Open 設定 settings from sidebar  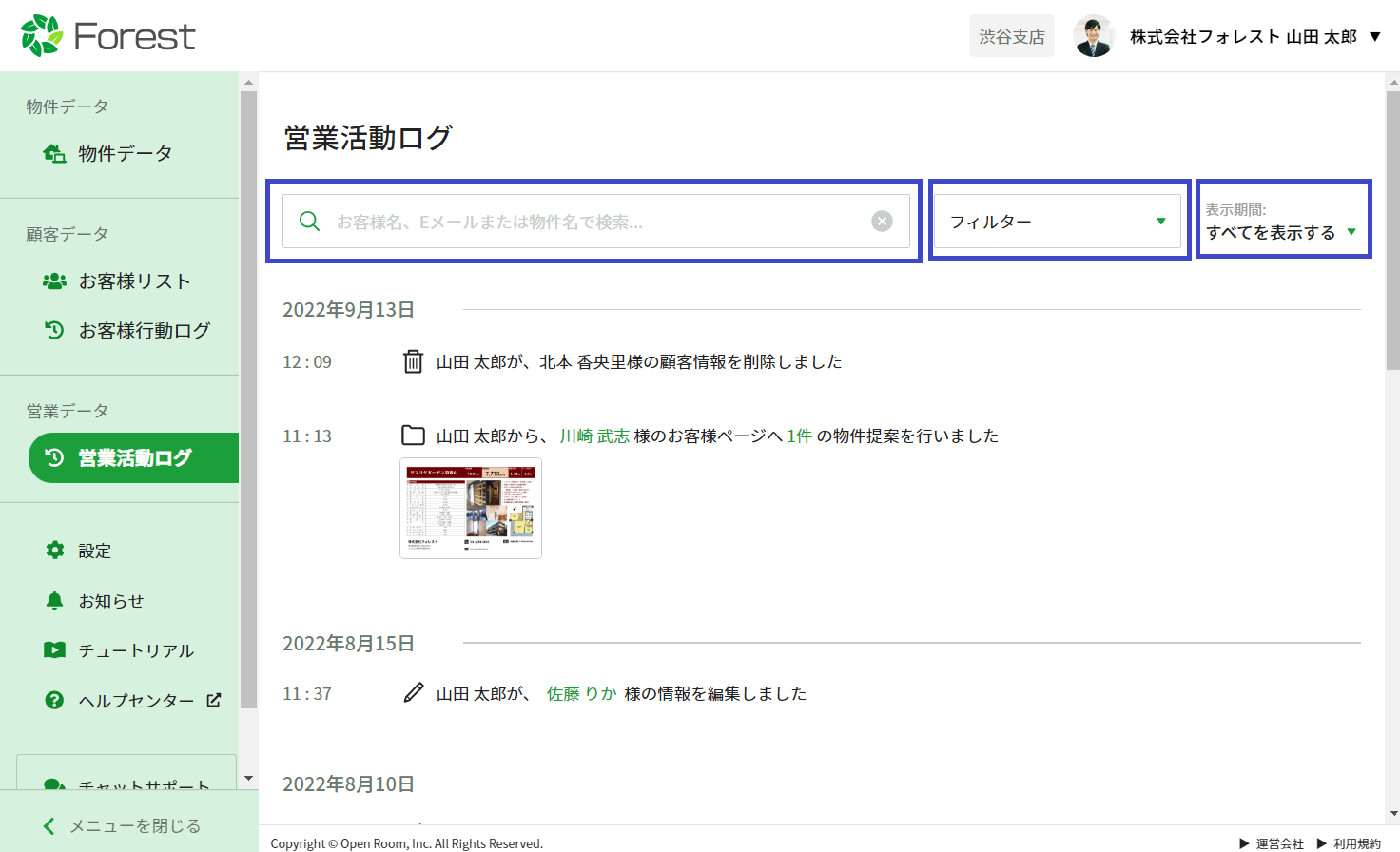tap(94, 551)
